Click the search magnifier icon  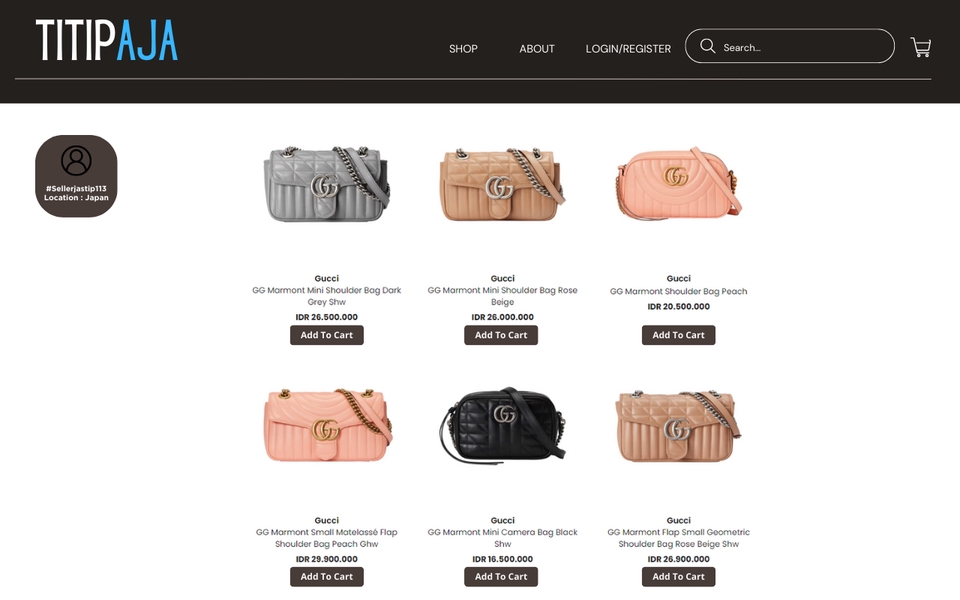point(707,46)
